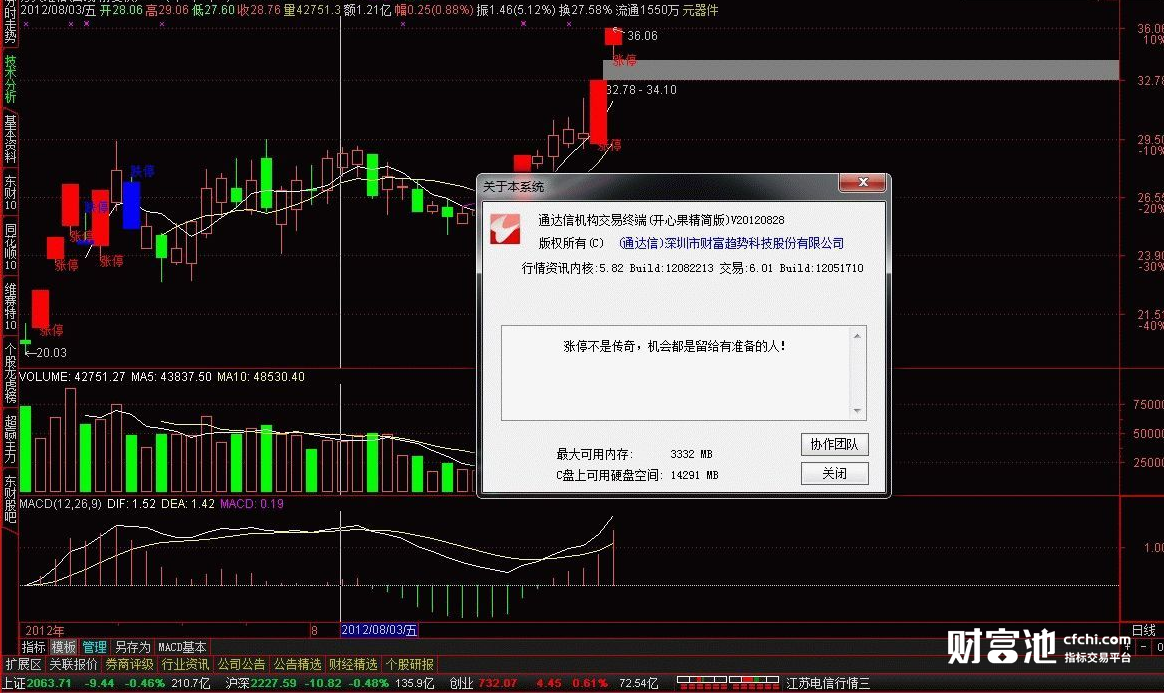Click the connection status indicator boxes in the status bar
This screenshot has height=693, width=1164.
[728, 681]
